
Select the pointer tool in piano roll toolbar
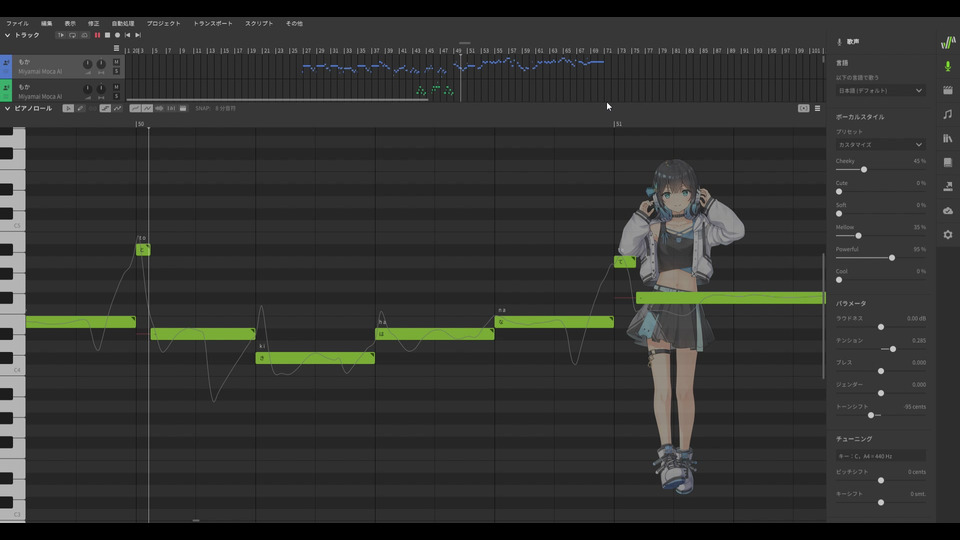[68, 108]
